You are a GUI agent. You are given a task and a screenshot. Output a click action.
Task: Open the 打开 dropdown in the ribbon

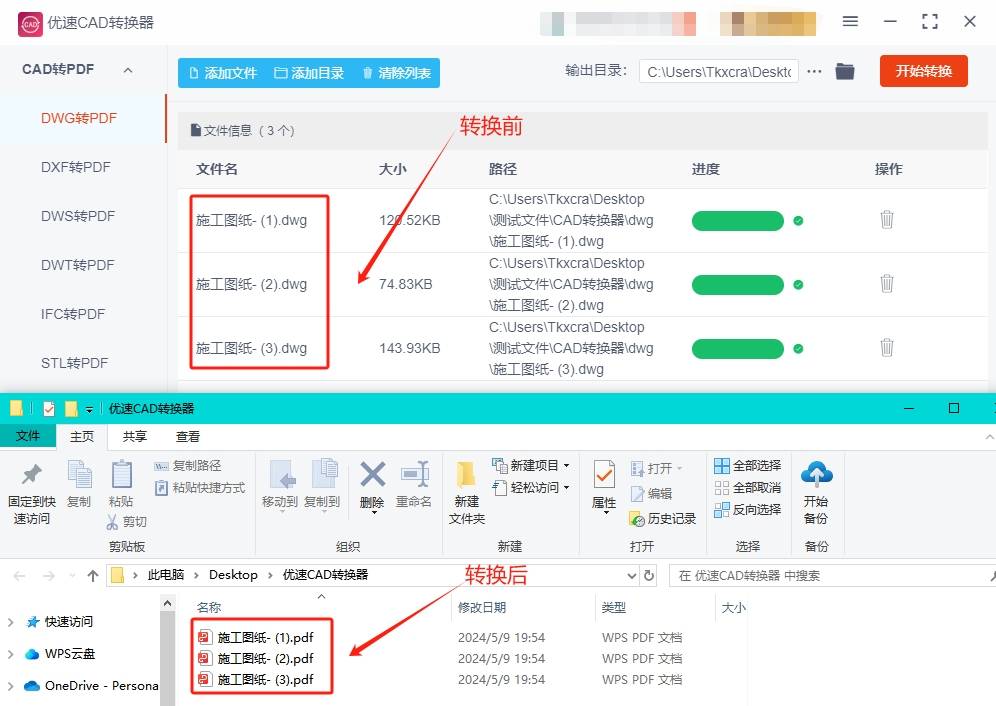tap(657, 468)
